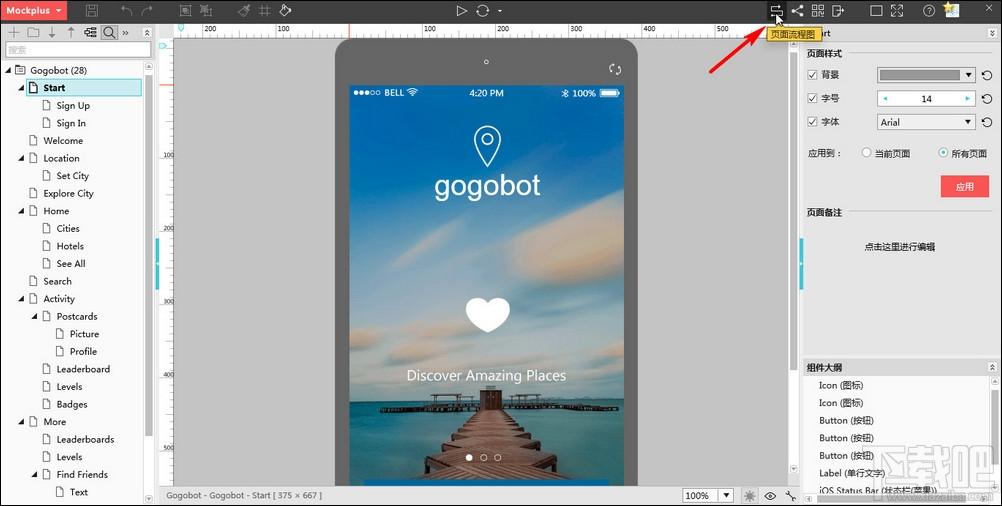The image size is (1002, 506).
Task: Move page up with up arrow
Action: (x=71, y=32)
